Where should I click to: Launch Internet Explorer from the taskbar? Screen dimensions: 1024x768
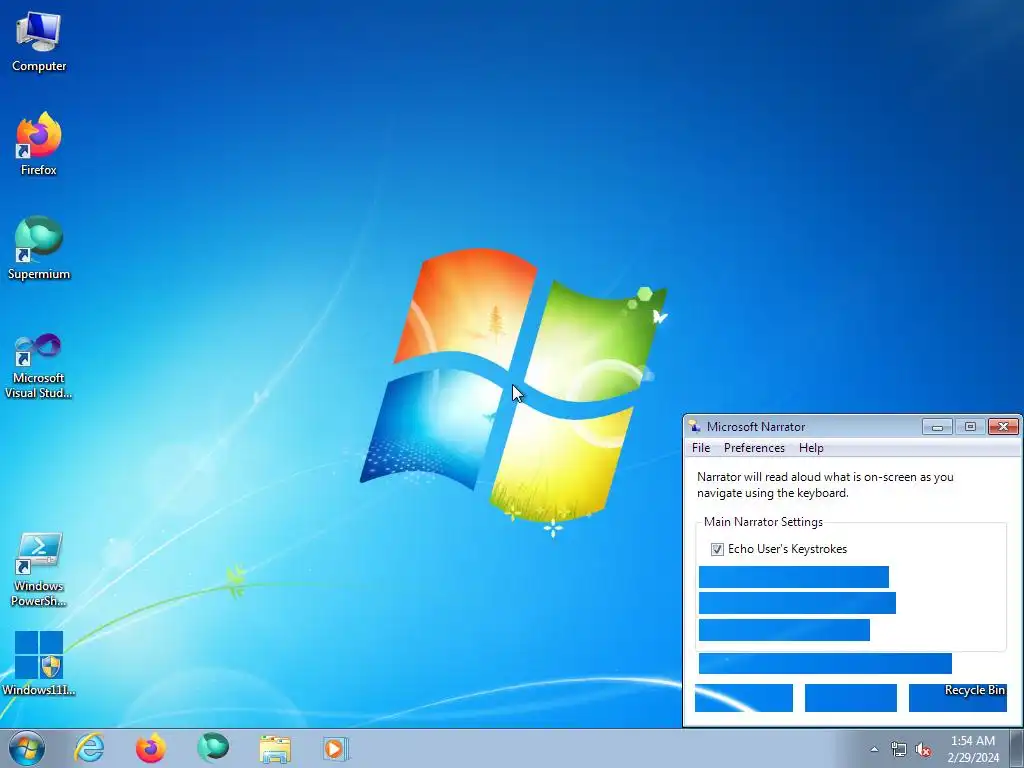click(89, 748)
